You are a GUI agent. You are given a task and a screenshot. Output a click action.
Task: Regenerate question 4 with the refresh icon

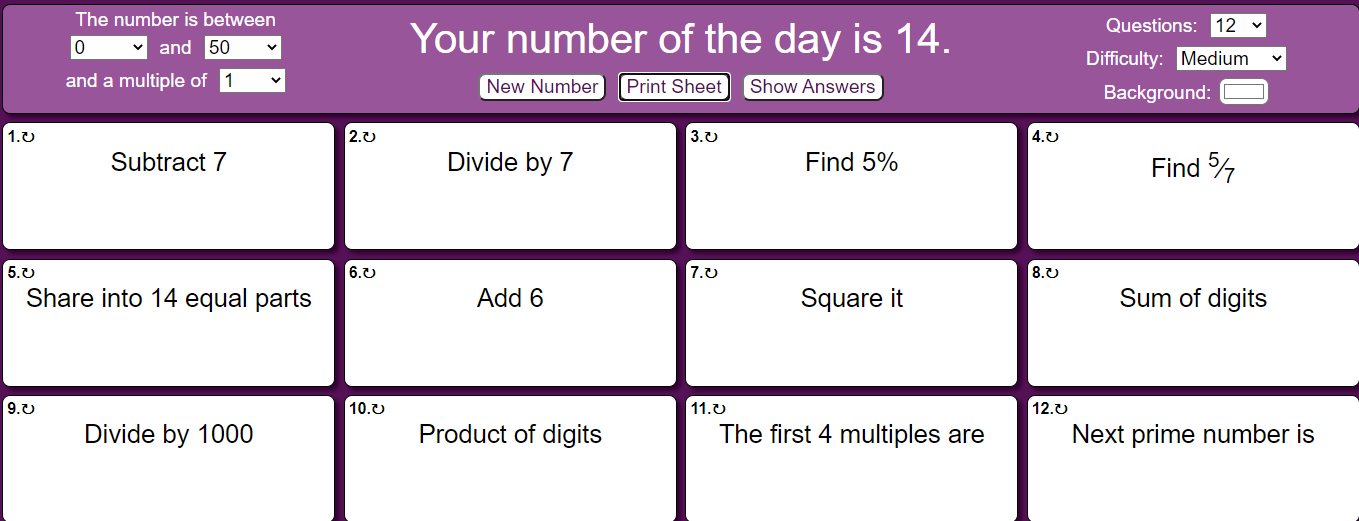click(x=1052, y=137)
